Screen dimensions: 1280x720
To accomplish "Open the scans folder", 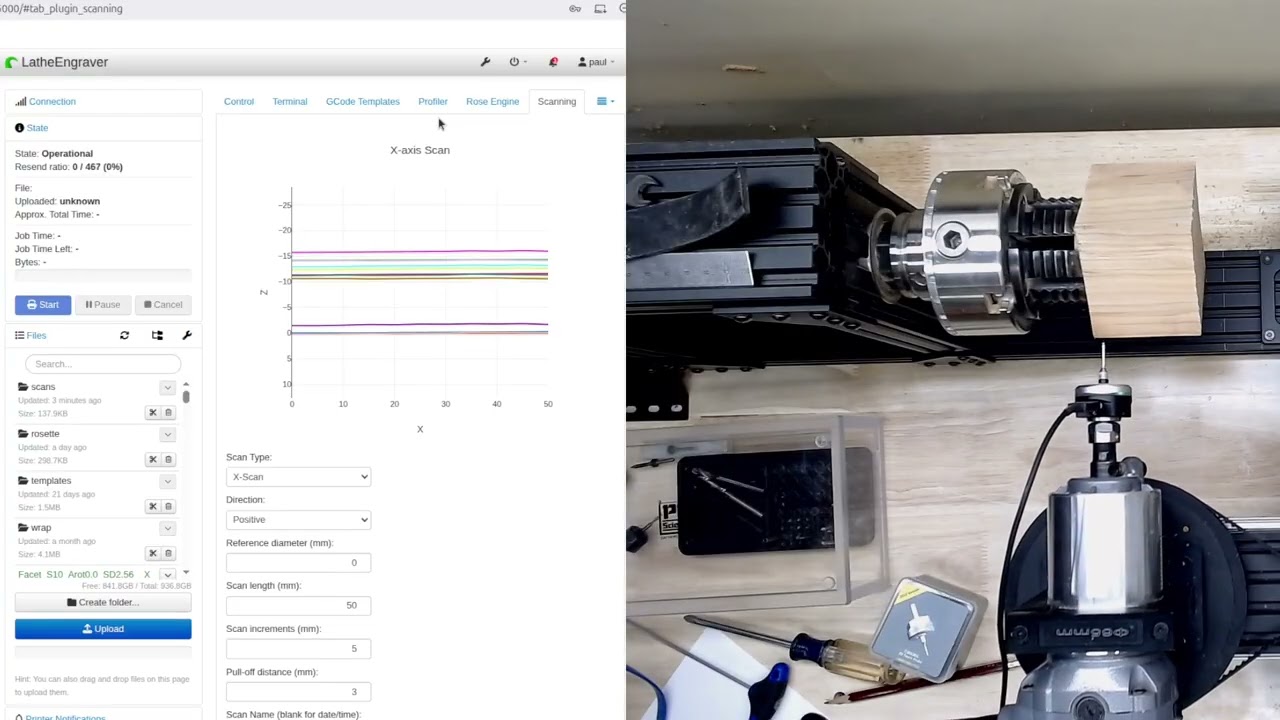I will [43, 387].
